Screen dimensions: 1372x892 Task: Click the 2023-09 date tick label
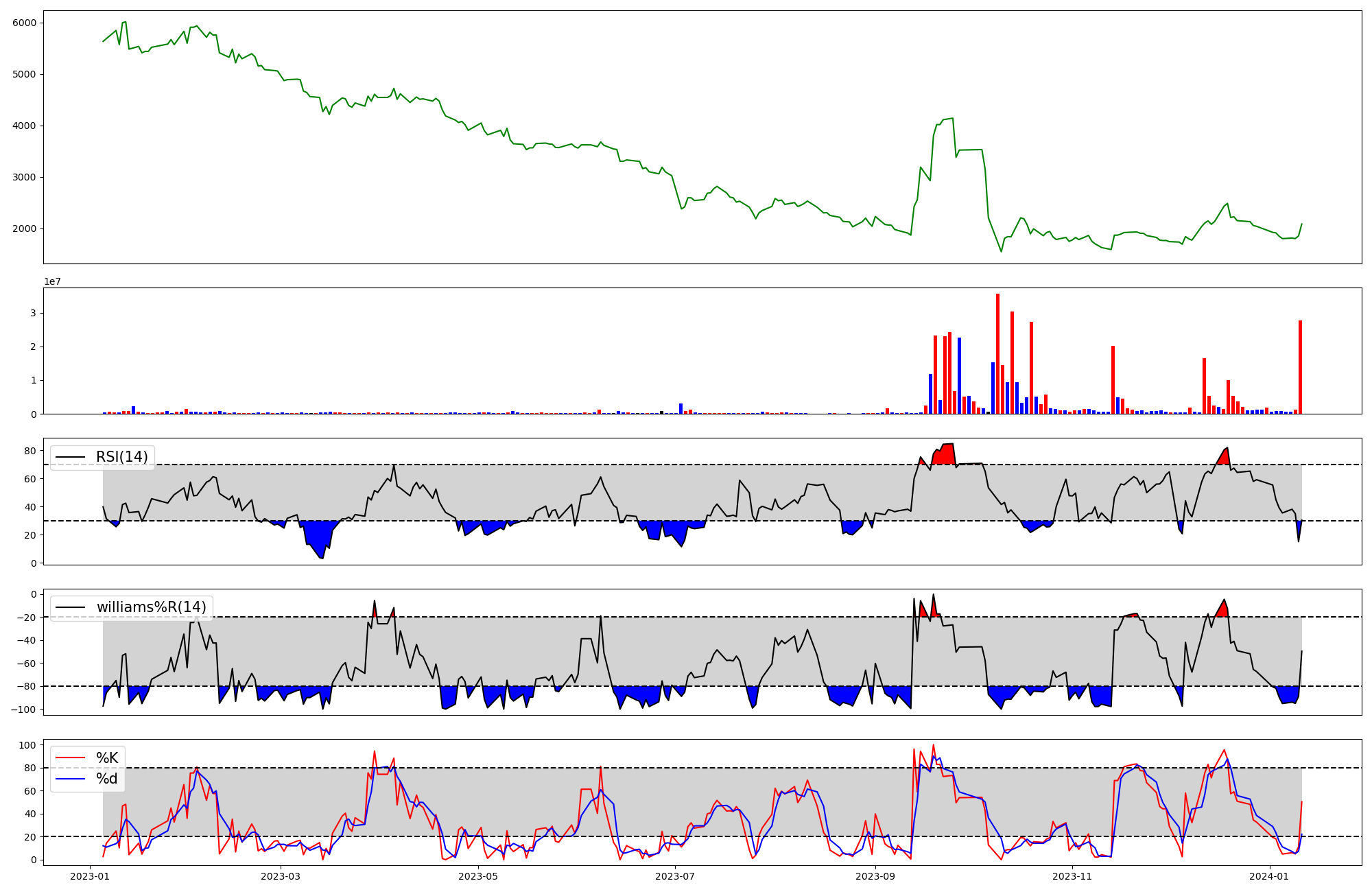point(875,876)
